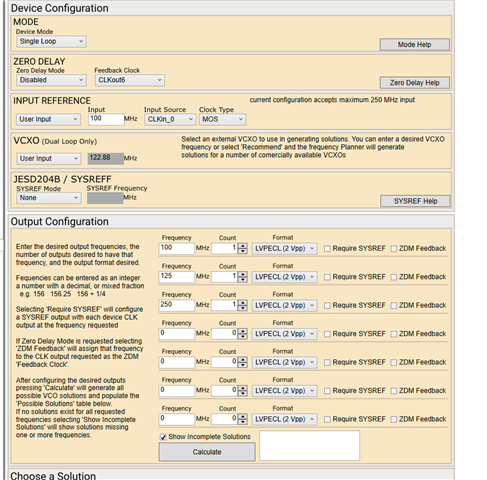
Task: Click Count field of the 250 MHz output
Action: coord(225,305)
